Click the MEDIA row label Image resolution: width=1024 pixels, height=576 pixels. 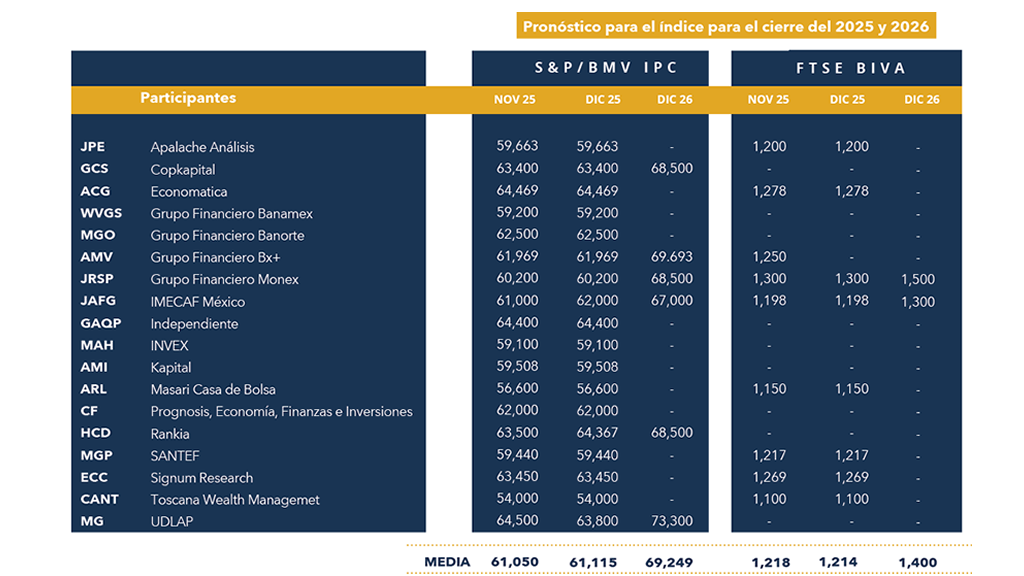(447, 562)
